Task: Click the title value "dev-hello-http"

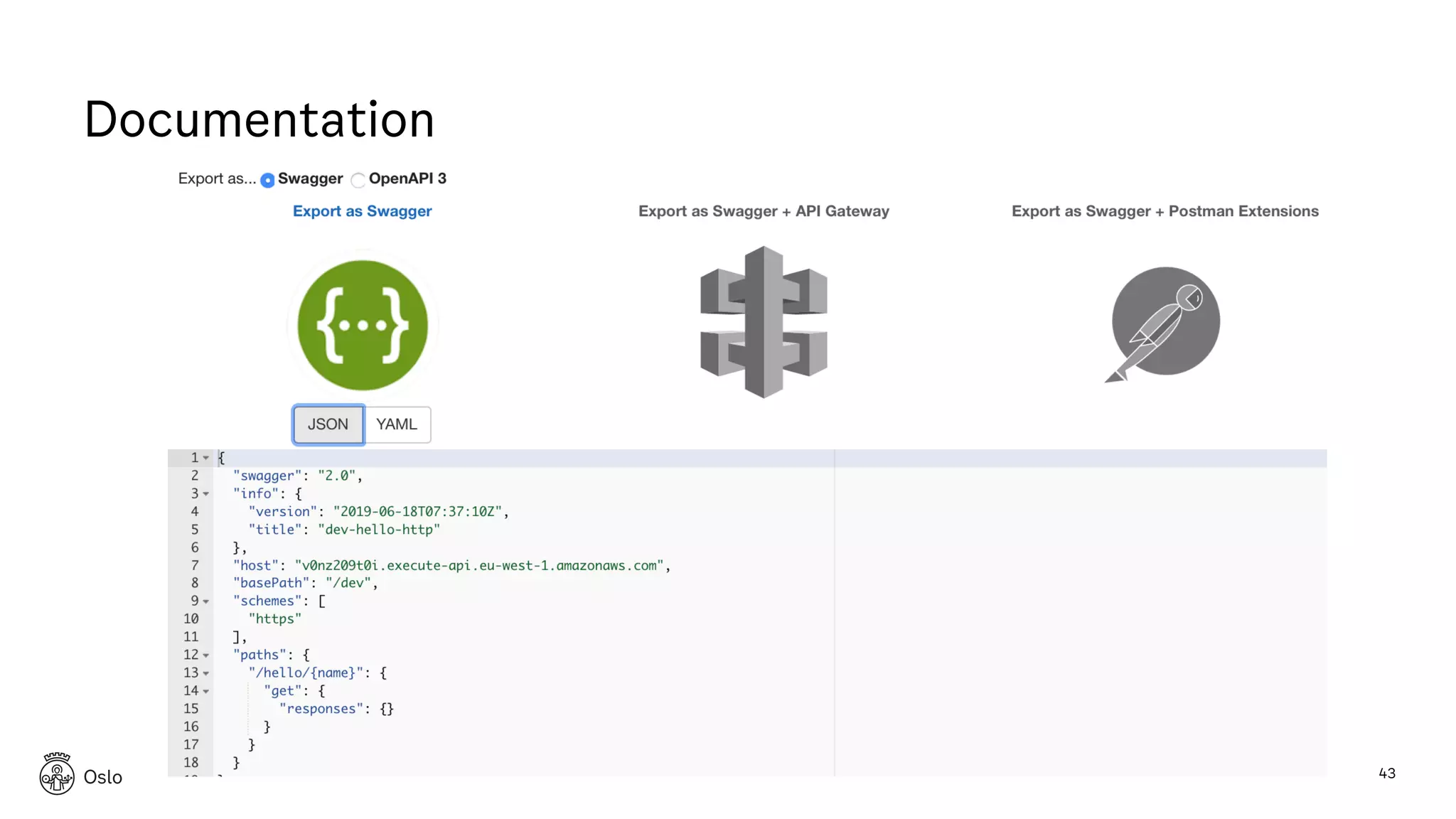Action: pos(379,530)
